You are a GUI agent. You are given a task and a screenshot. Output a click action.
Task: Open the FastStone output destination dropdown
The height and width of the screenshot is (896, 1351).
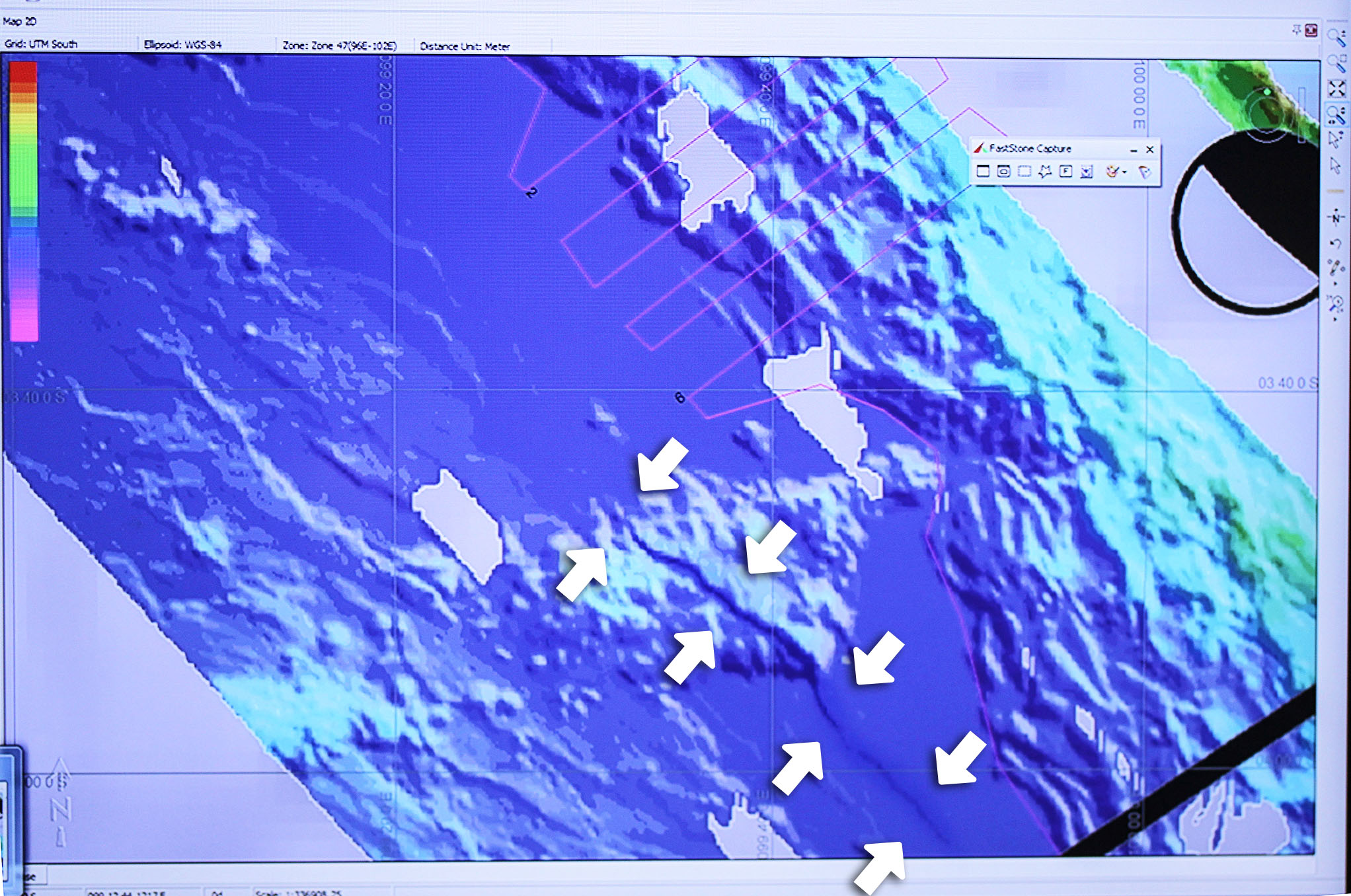point(1124,171)
